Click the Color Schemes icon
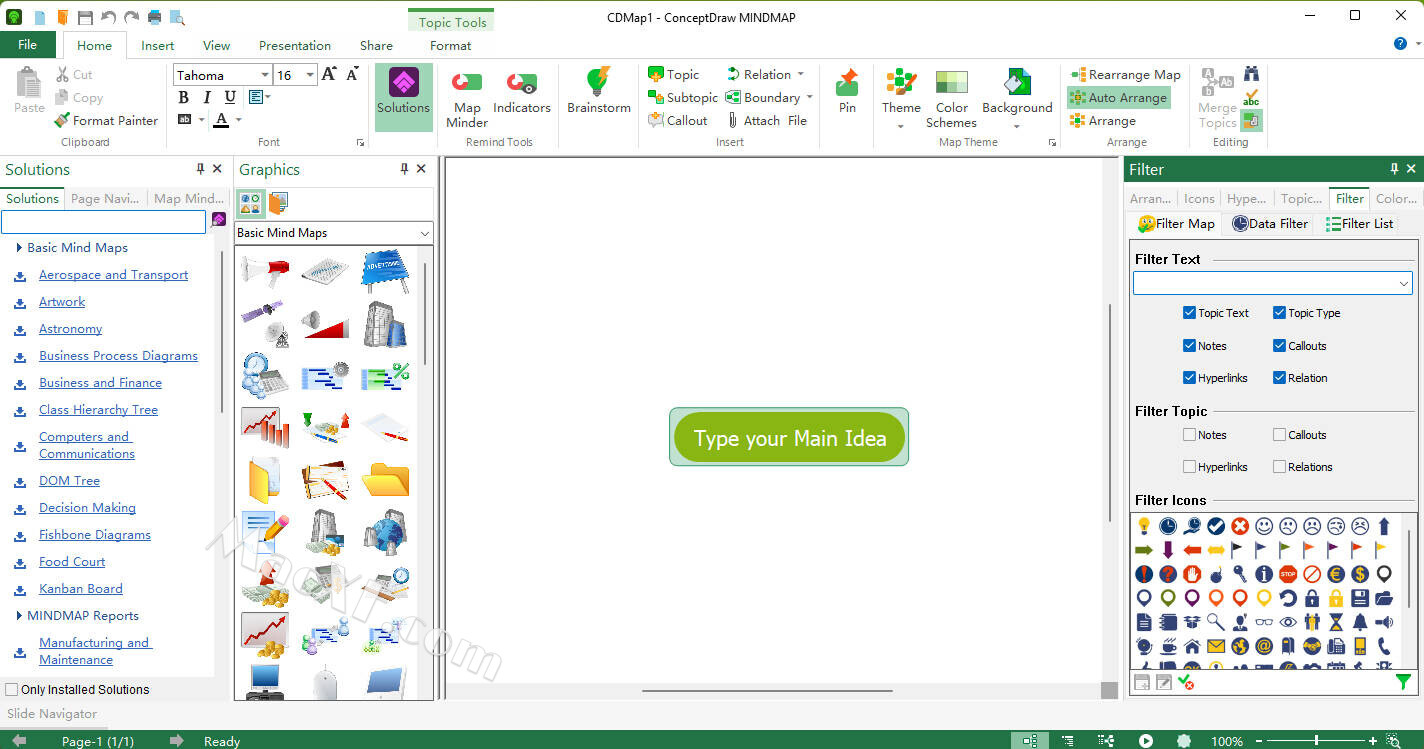This screenshot has height=749, width=1424. pos(951,85)
